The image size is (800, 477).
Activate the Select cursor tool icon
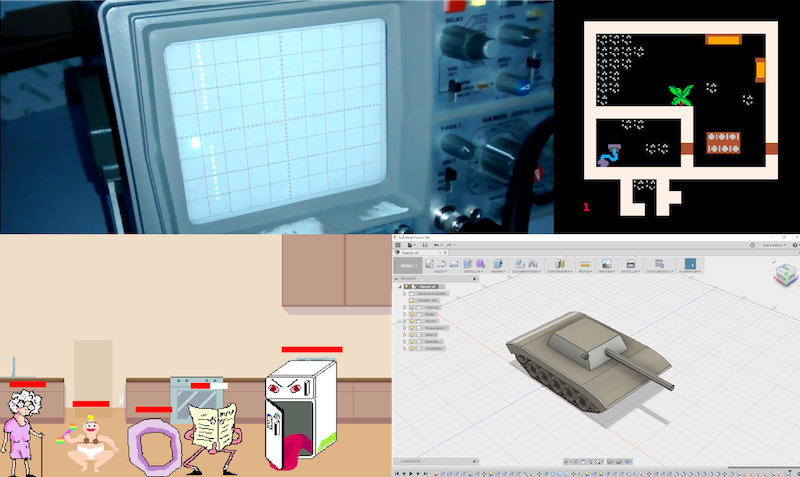click(x=690, y=264)
